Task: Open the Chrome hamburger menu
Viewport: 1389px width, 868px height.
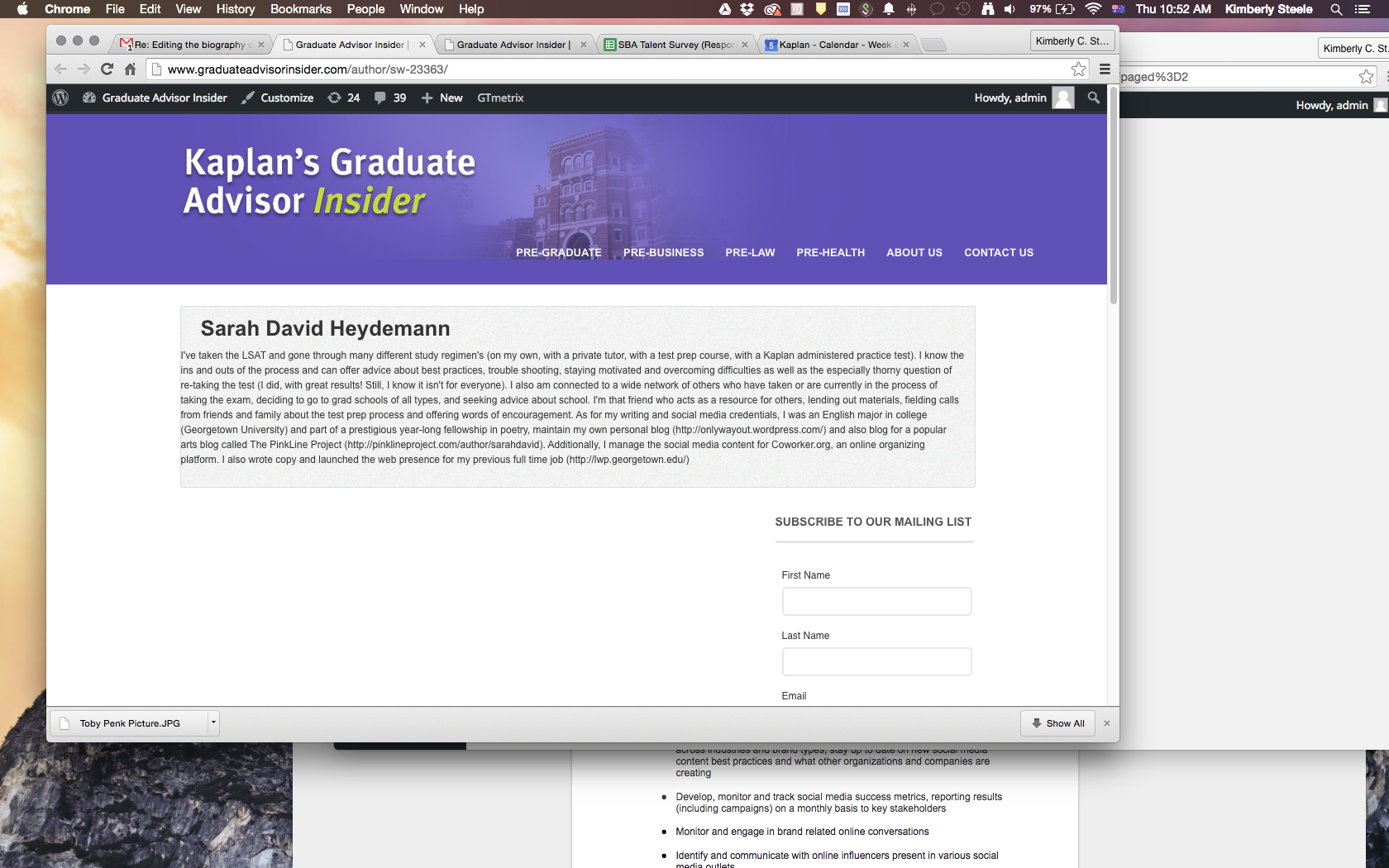Action: (1105, 69)
